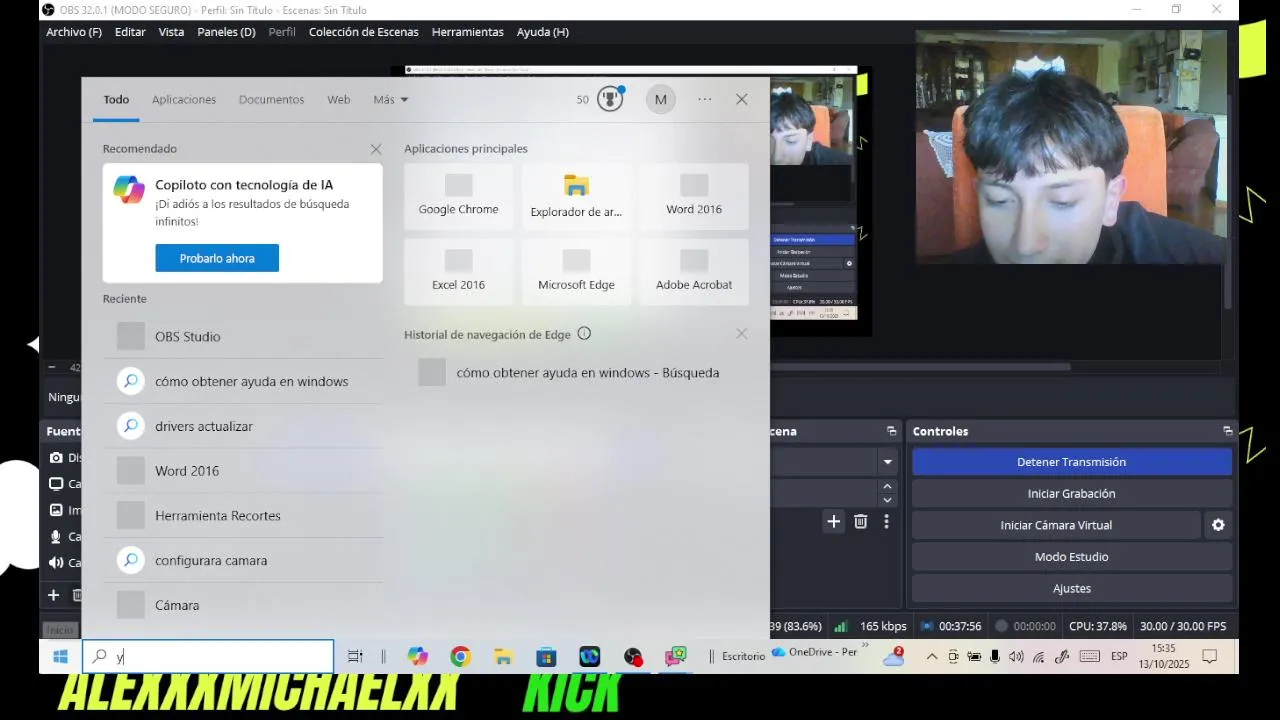The image size is (1280, 720).
Task: Zoom out preview with minus button
Action: pos(52,367)
